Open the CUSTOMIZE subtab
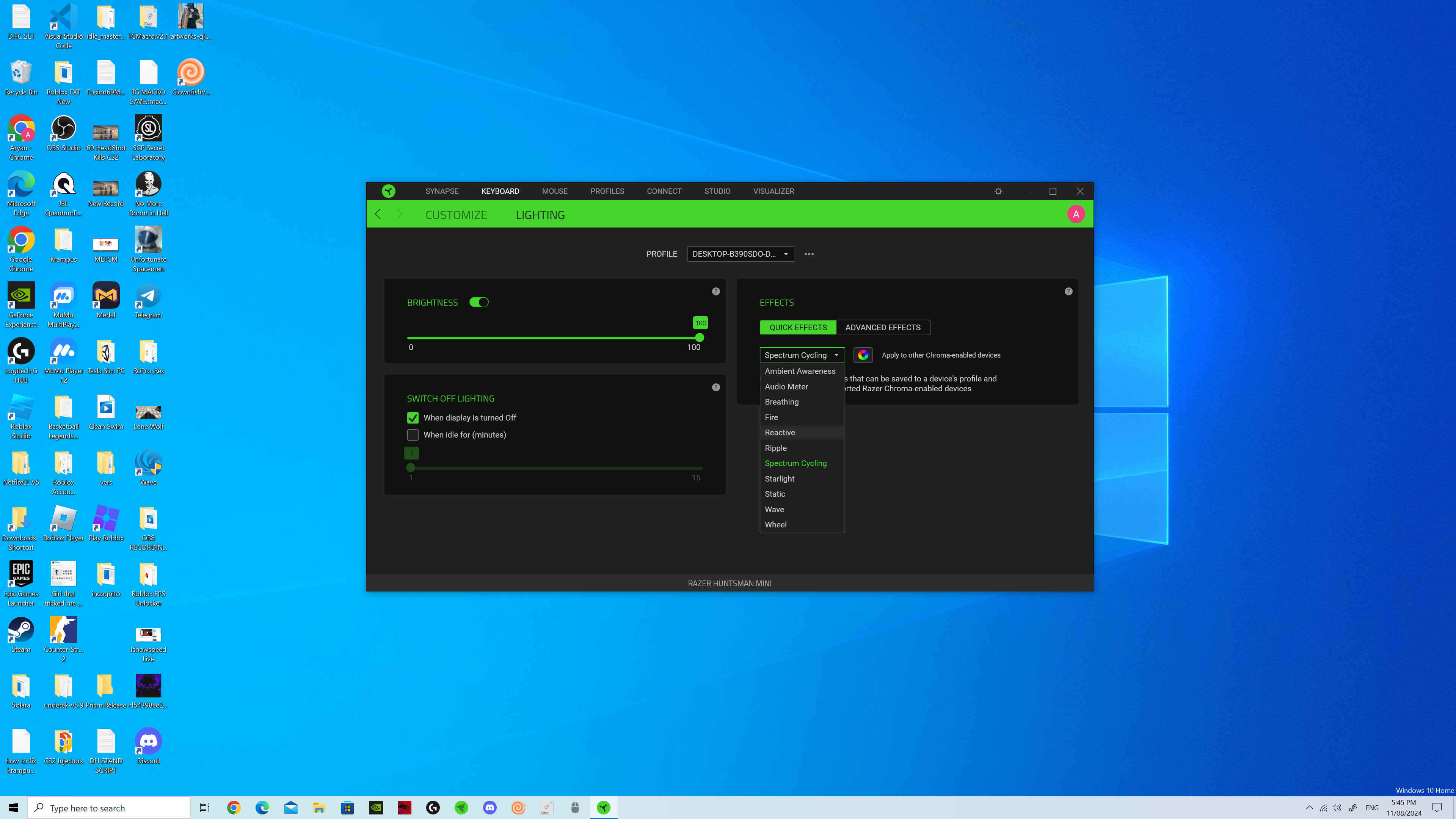 (455, 215)
